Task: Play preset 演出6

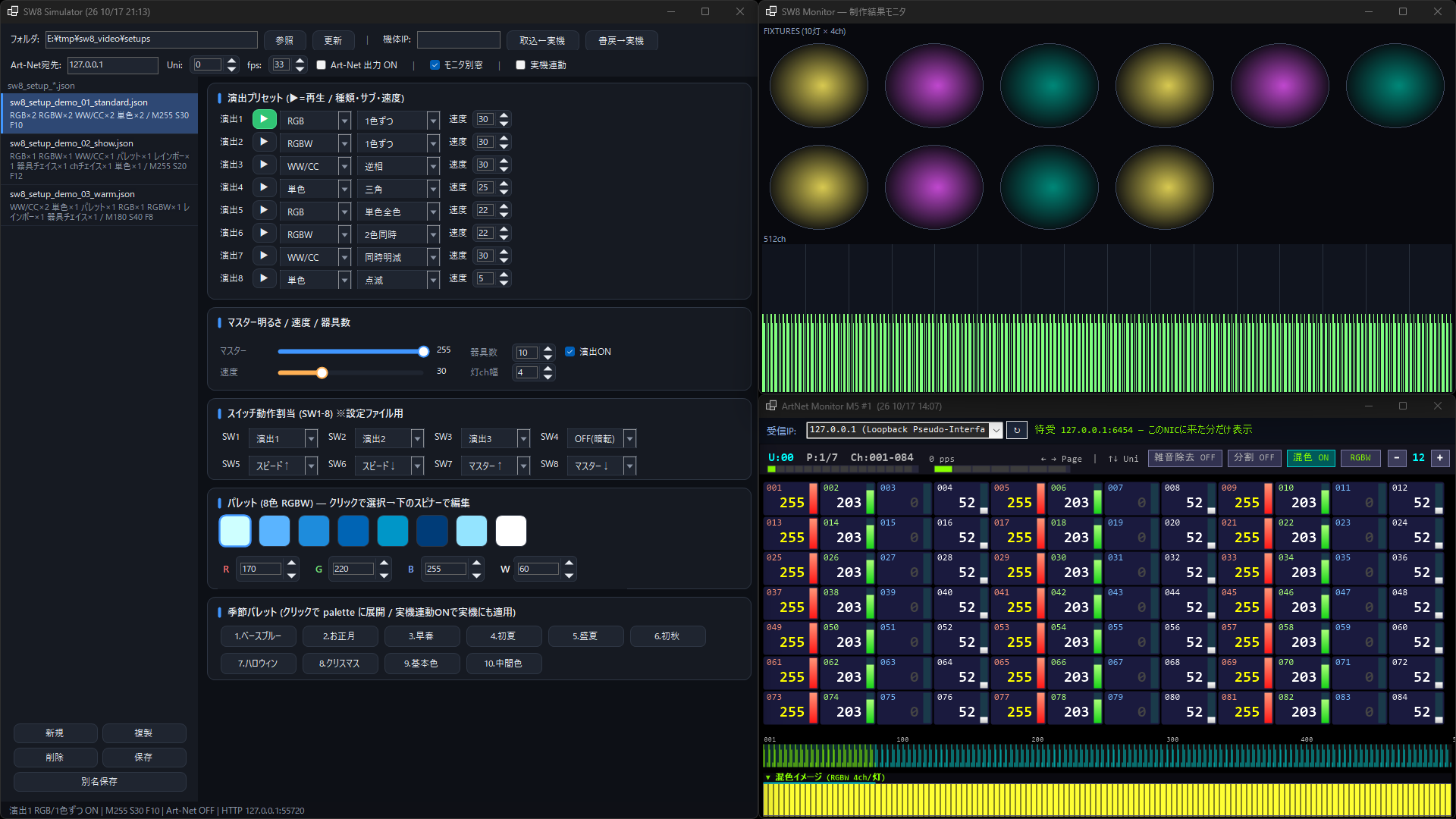Action: (x=264, y=233)
